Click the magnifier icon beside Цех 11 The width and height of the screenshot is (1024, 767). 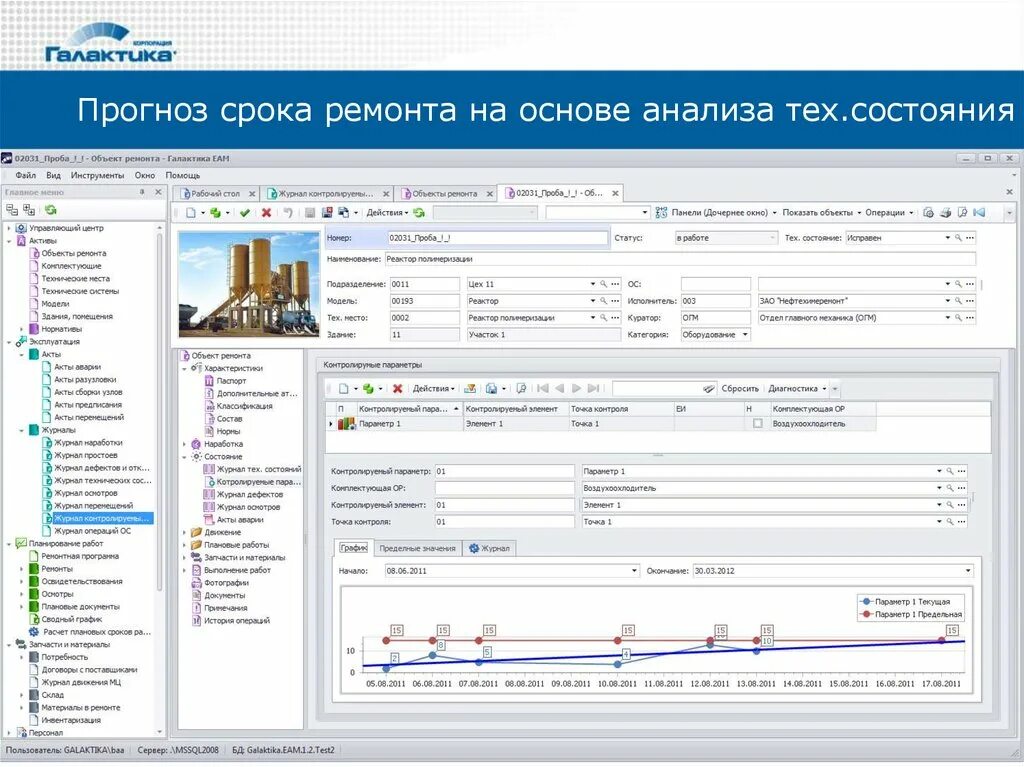coord(603,284)
